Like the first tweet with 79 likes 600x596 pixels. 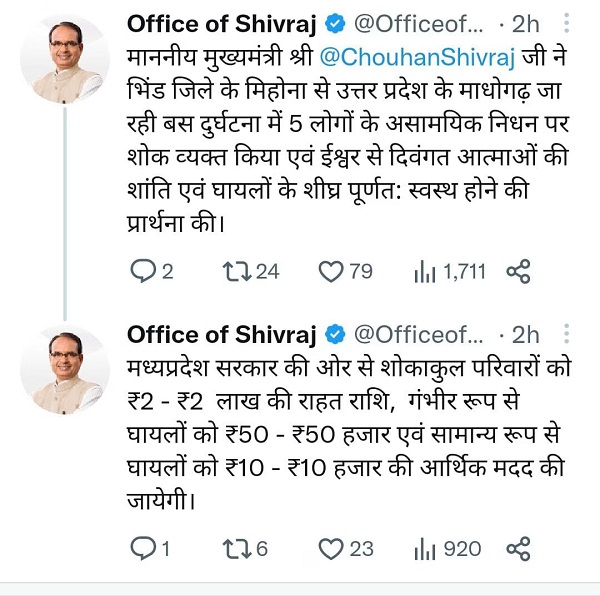point(331,271)
